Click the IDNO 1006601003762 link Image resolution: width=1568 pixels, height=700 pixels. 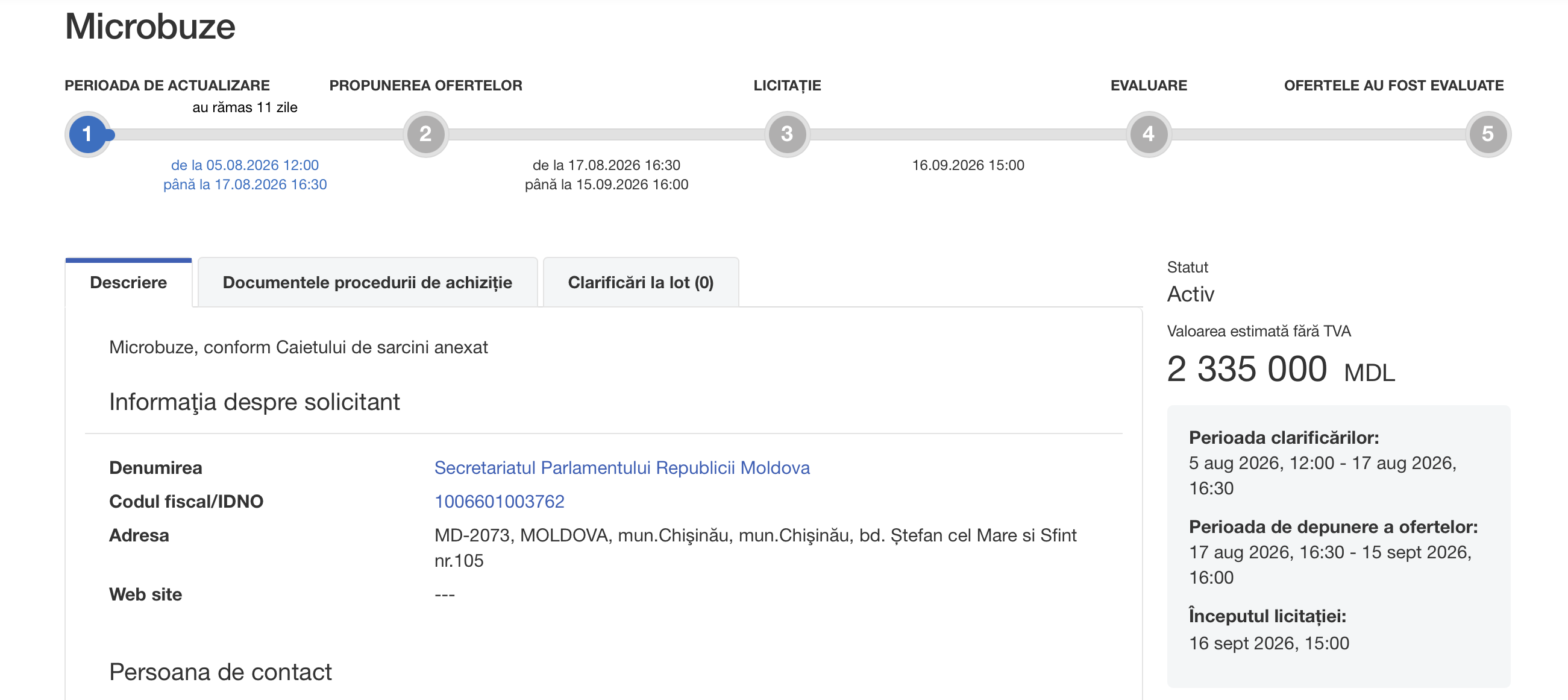[x=499, y=502]
